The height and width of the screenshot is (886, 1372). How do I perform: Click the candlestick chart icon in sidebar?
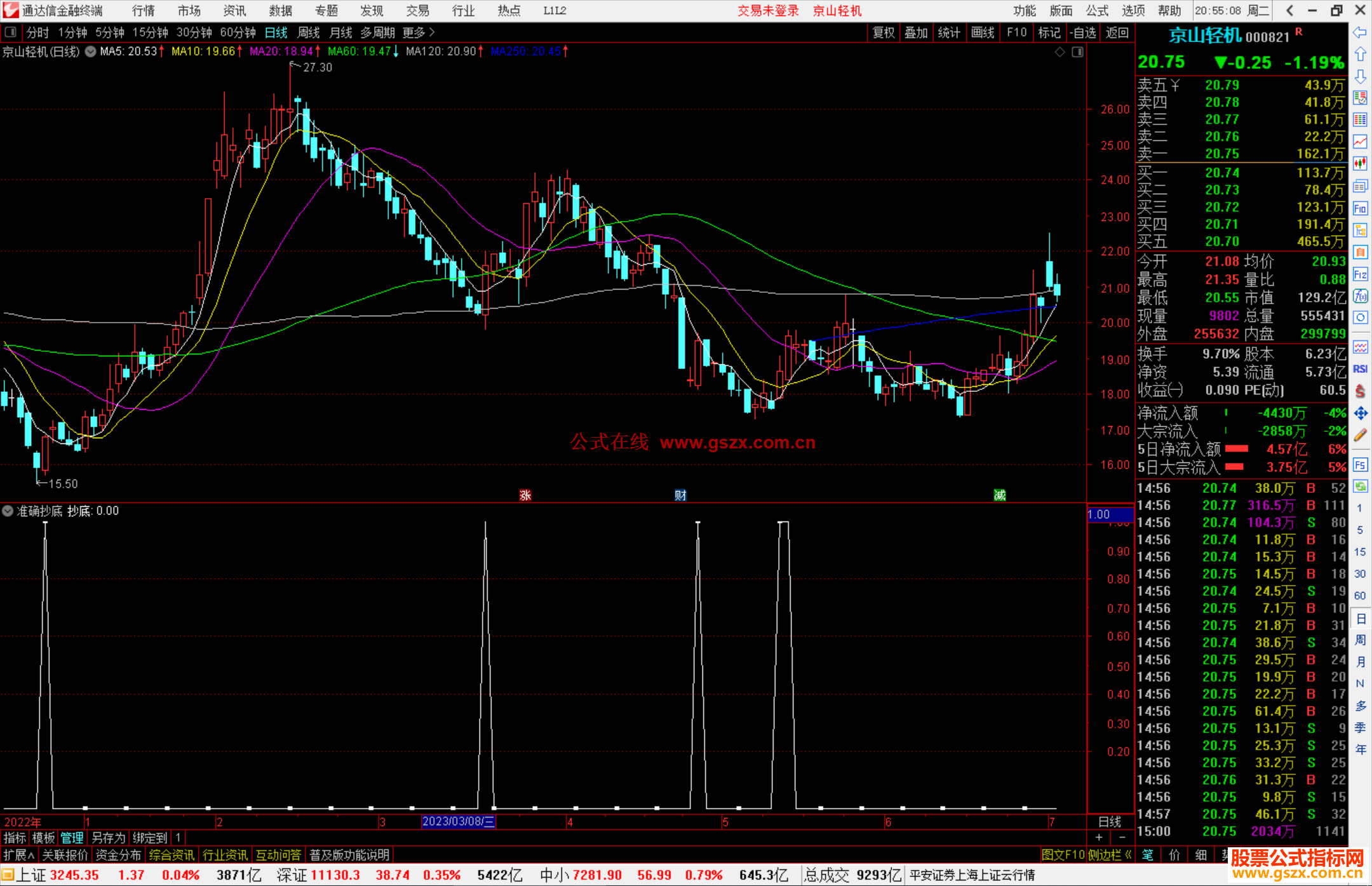(x=1360, y=164)
